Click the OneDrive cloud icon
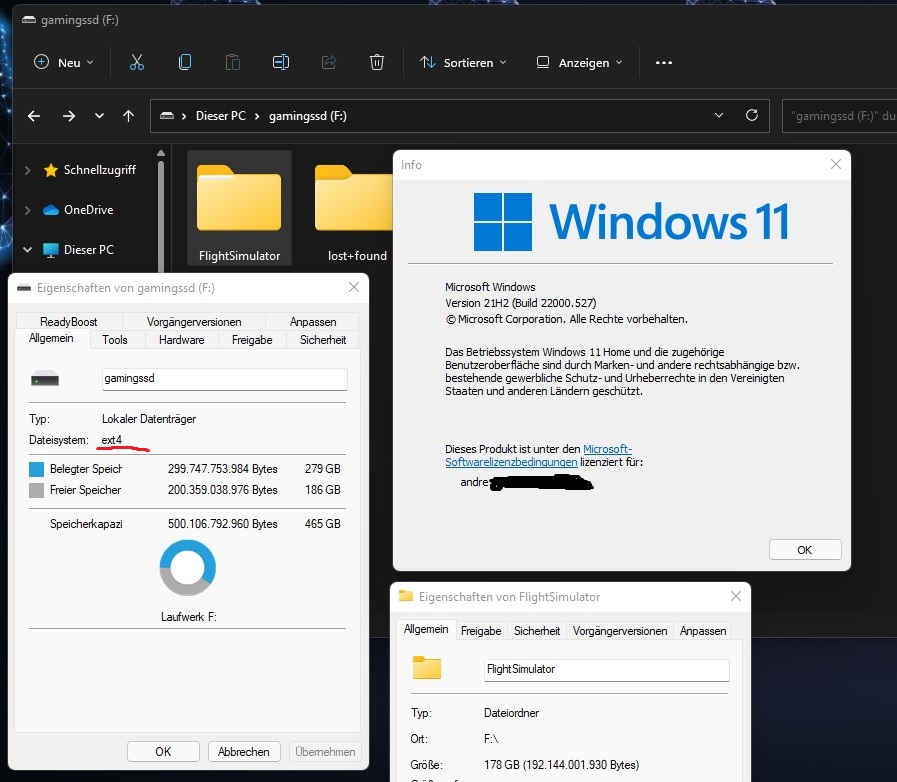 point(51,210)
